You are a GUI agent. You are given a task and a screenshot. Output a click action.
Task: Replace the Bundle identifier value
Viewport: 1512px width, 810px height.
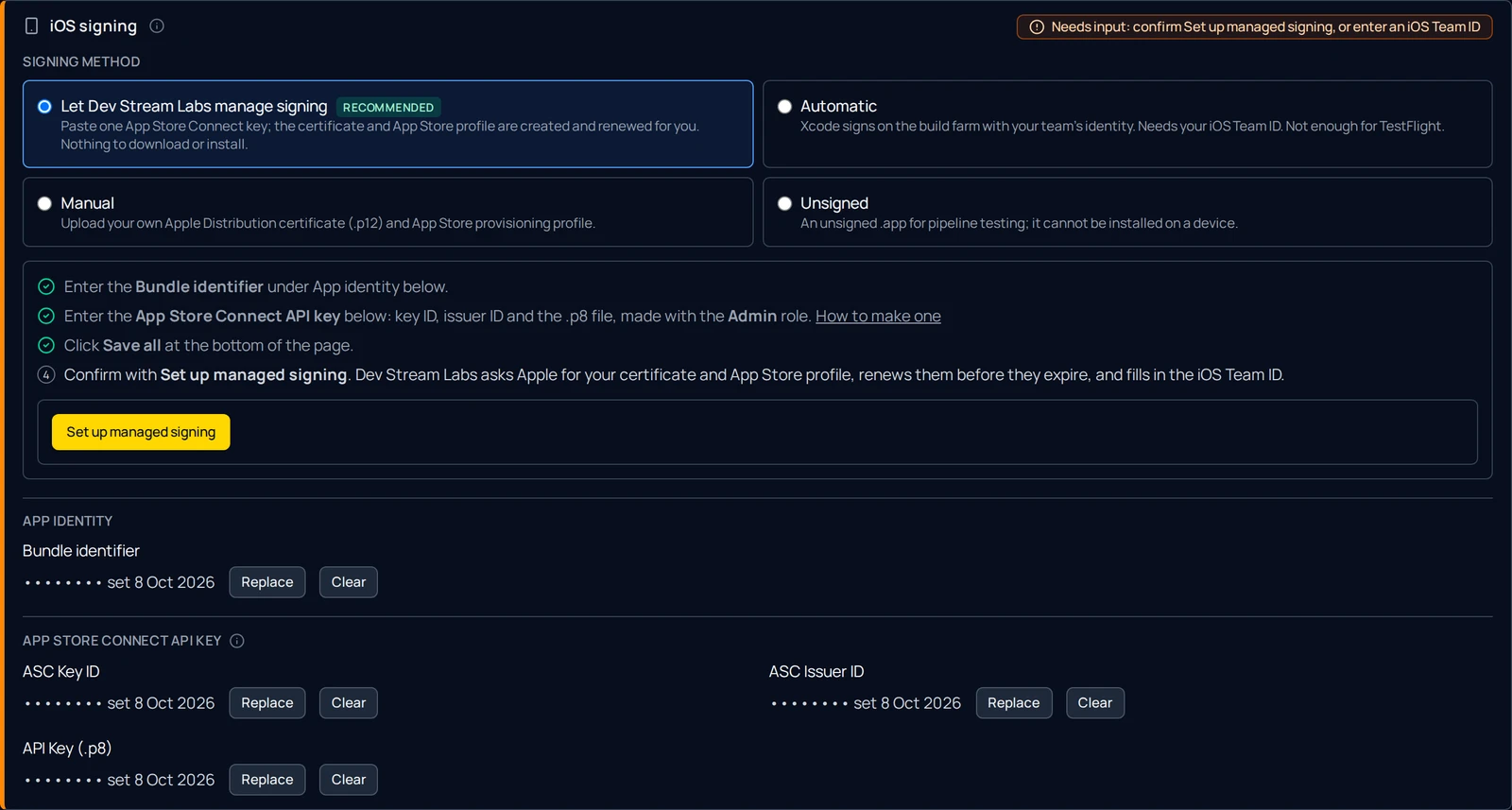point(267,582)
